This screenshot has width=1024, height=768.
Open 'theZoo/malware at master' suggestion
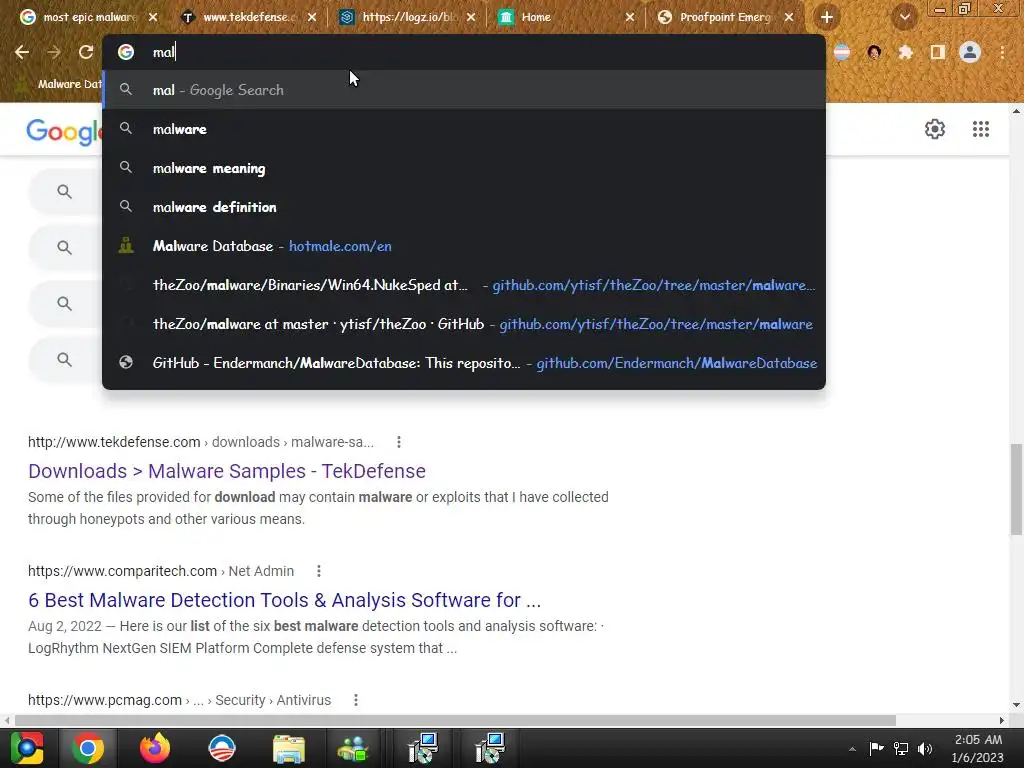464,324
